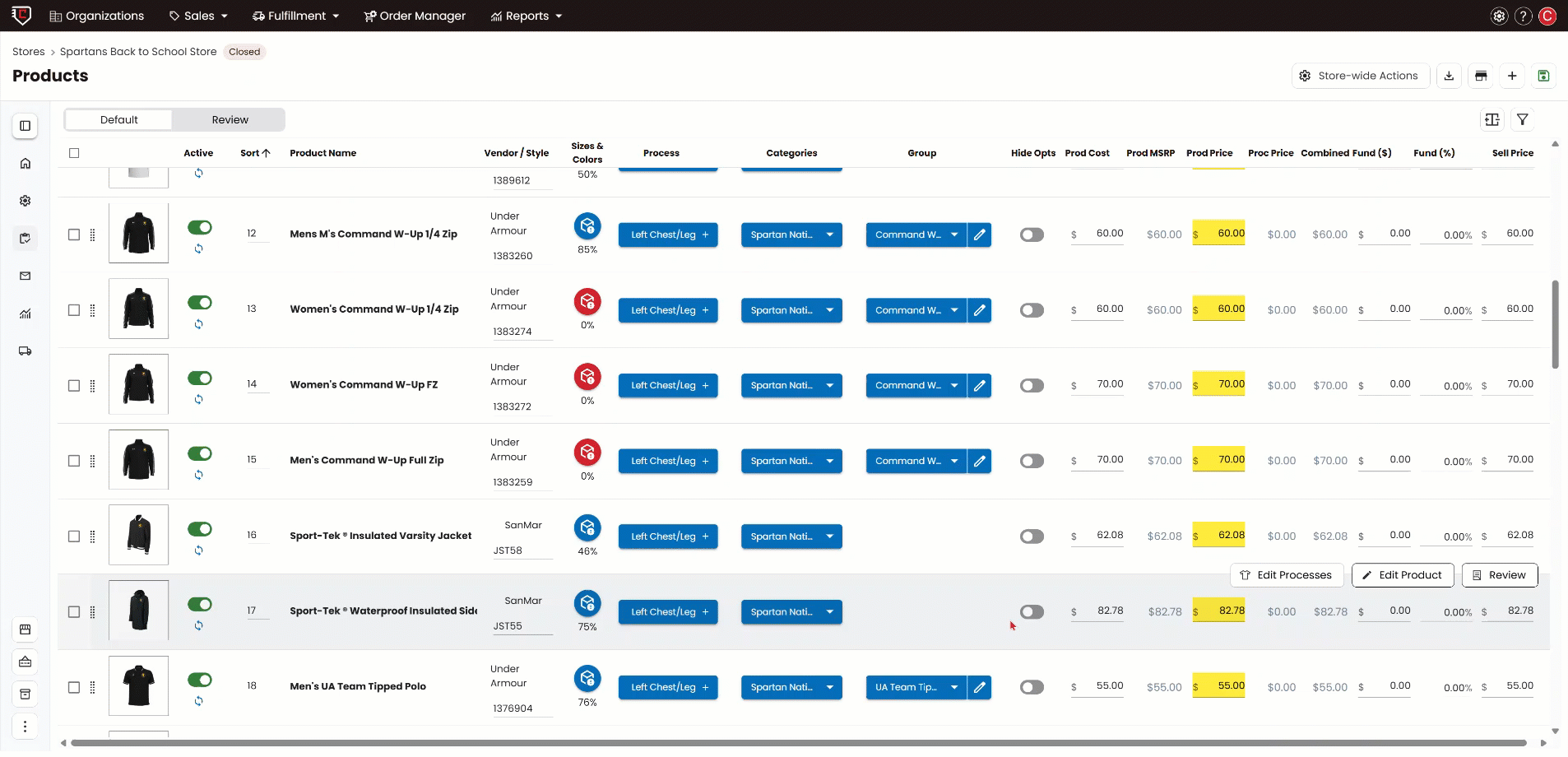Screen dimensions: 1568x757
Task: Edit Prod Cost field for Men's UA Team Tipped Polo
Action: [x=1097, y=686]
